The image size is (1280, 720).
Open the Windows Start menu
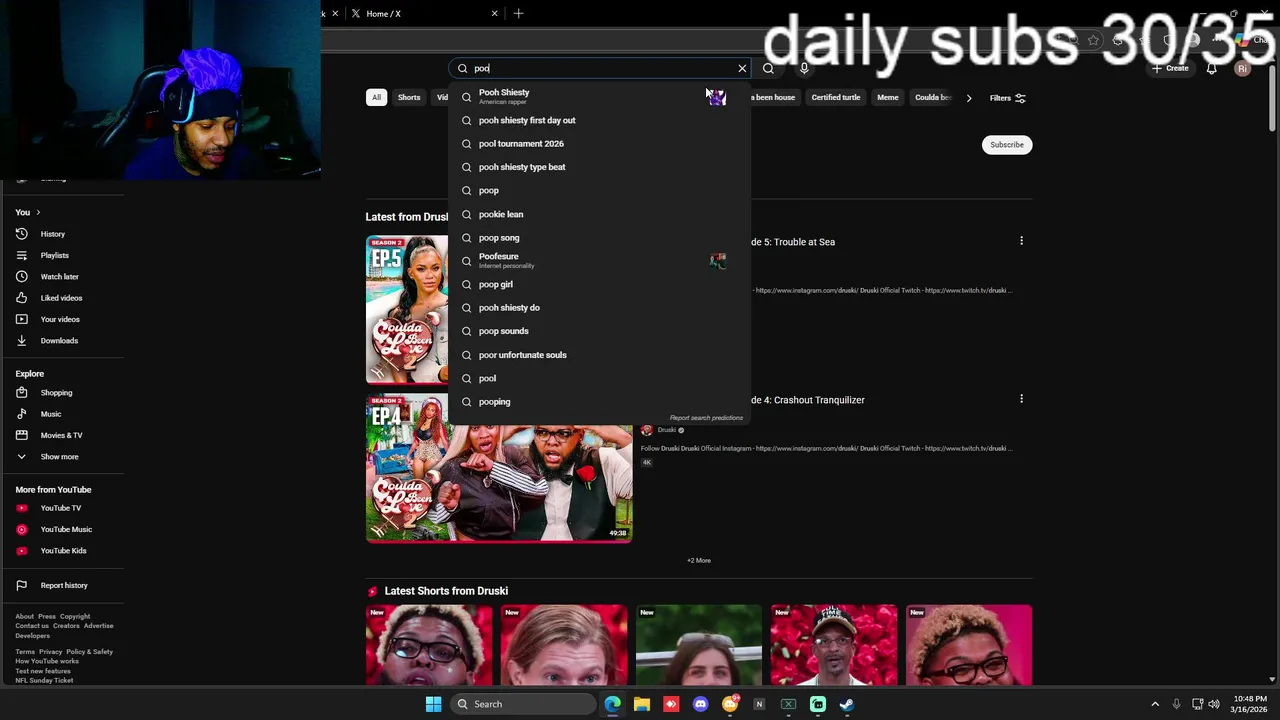coord(433,704)
